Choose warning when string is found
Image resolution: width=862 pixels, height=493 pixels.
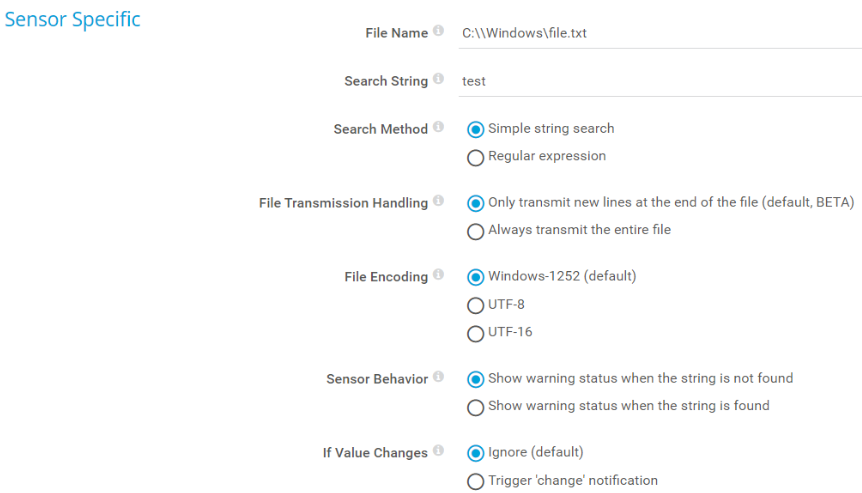click(476, 407)
